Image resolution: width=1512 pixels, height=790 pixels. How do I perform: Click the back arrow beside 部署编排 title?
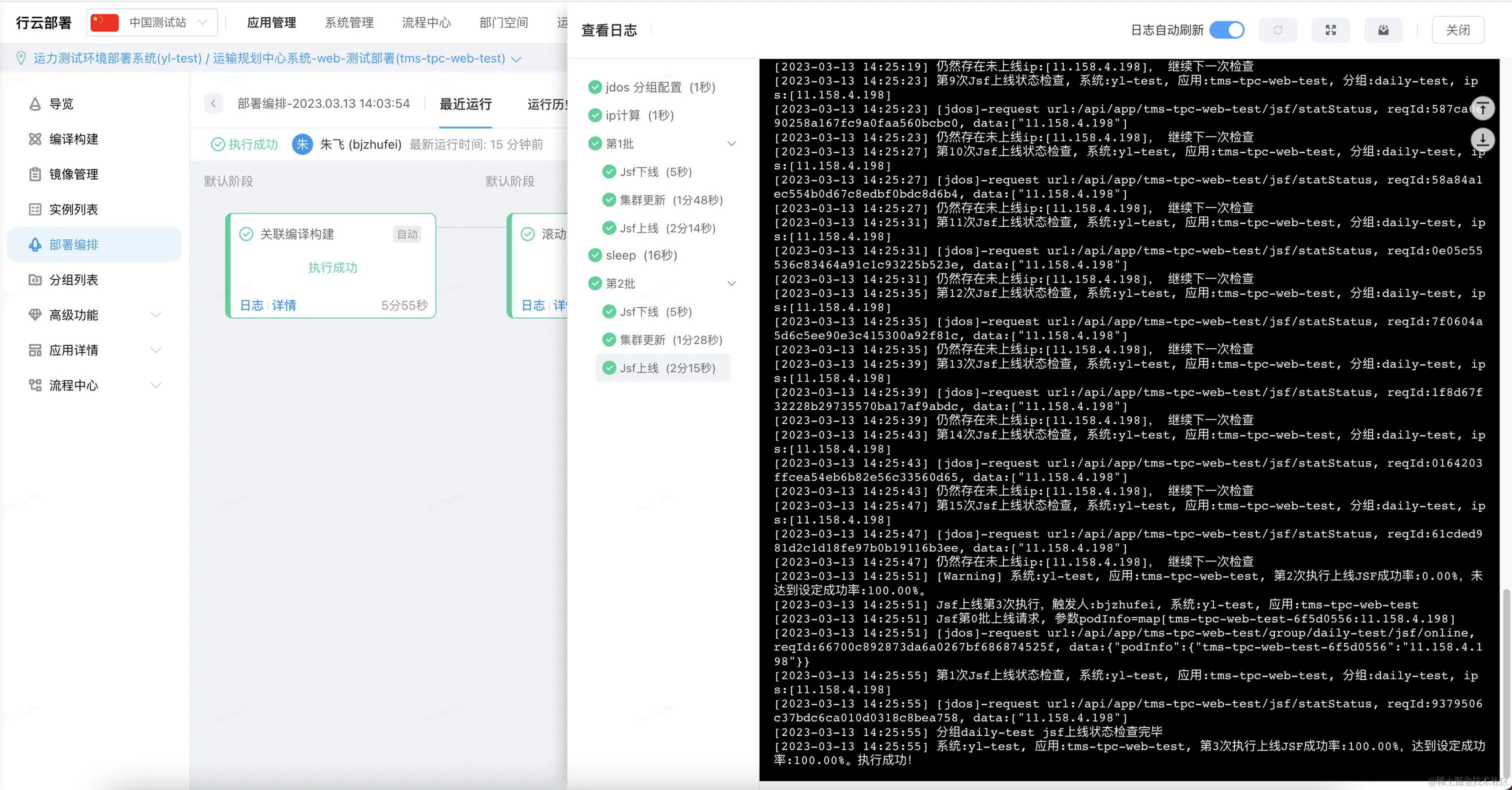(x=213, y=104)
